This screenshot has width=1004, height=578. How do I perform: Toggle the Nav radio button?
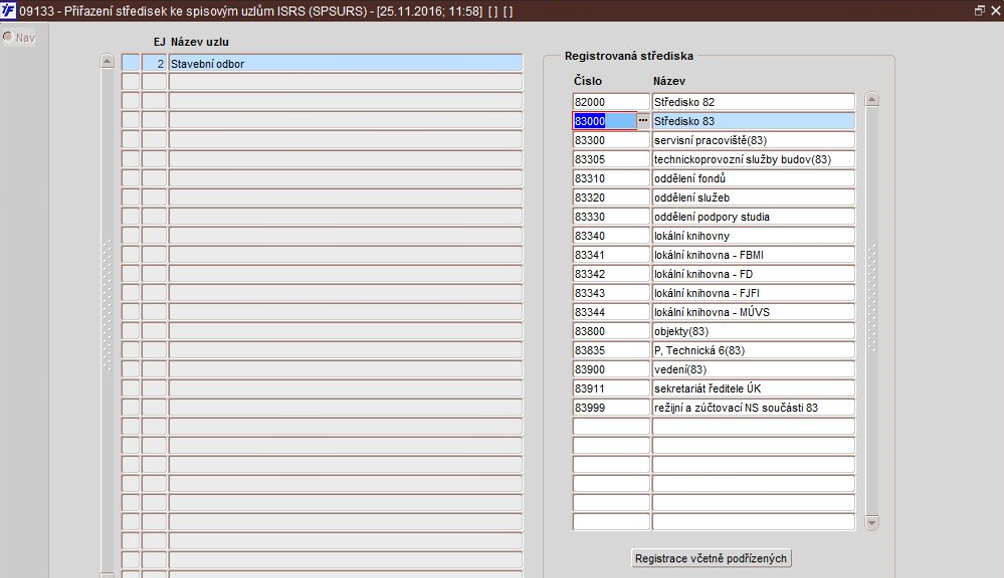point(8,37)
